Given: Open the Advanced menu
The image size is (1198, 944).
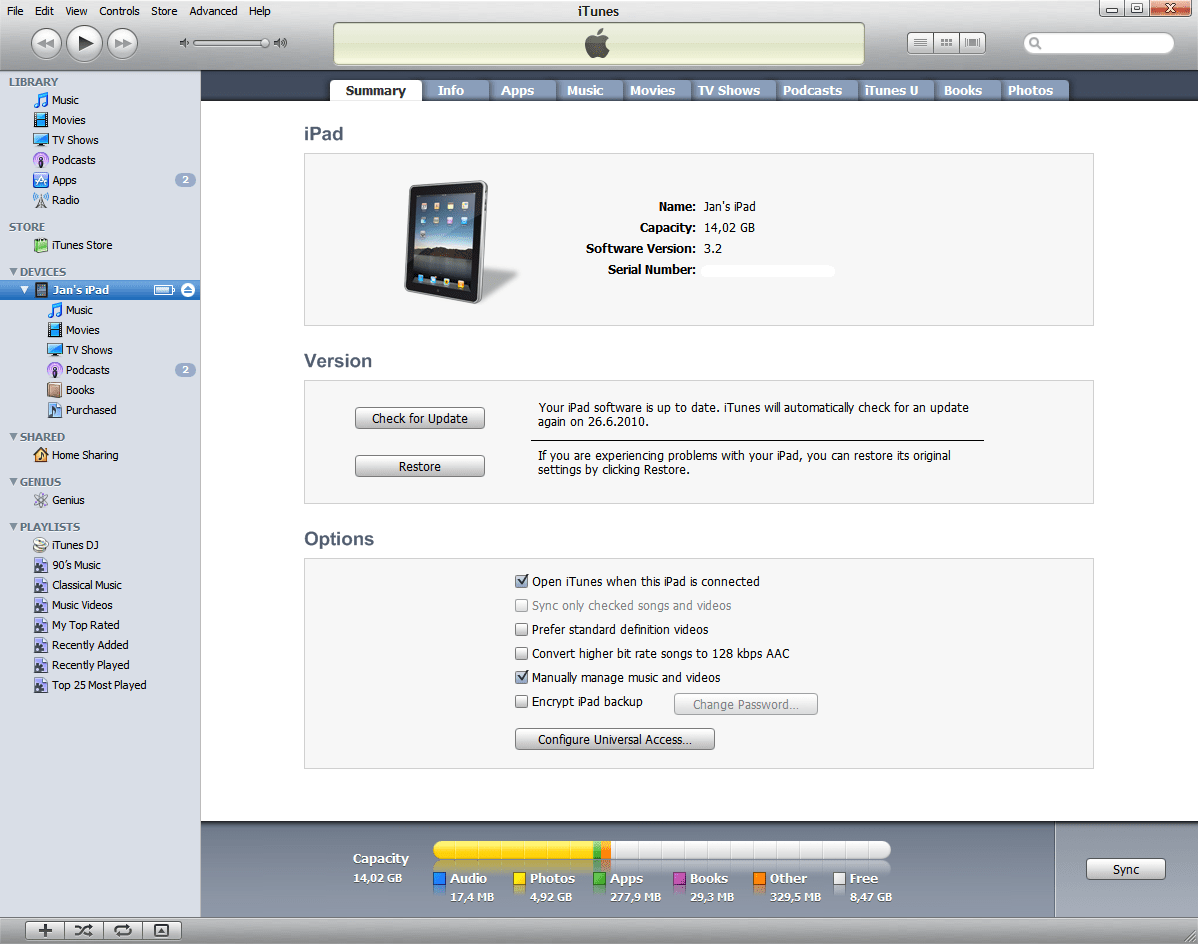Looking at the screenshot, I should [213, 11].
